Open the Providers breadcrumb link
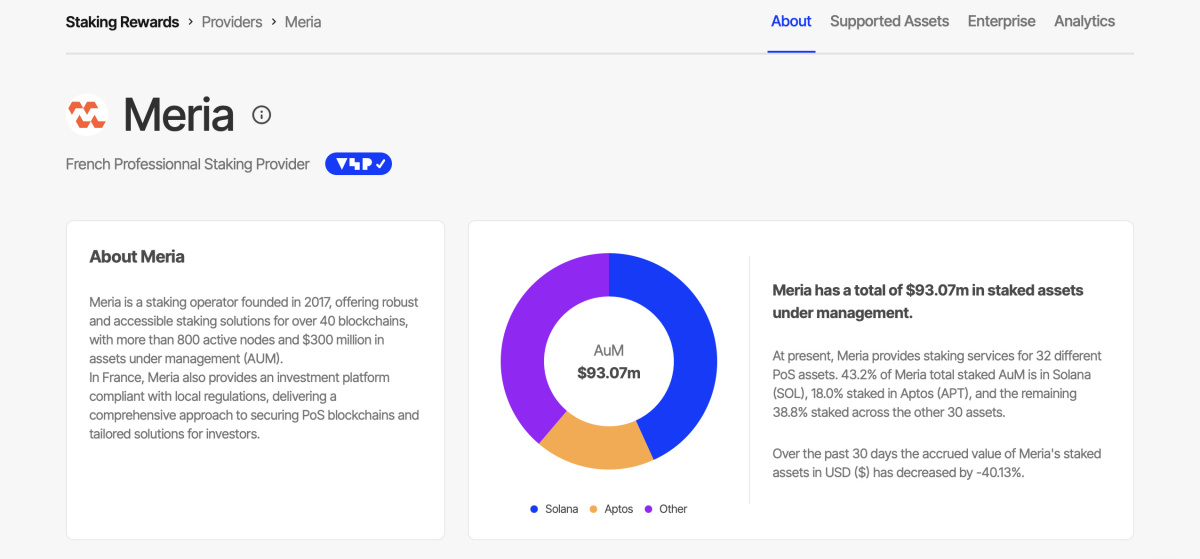Image resolution: width=1200 pixels, height=559 pixels. tap(232, 21)
